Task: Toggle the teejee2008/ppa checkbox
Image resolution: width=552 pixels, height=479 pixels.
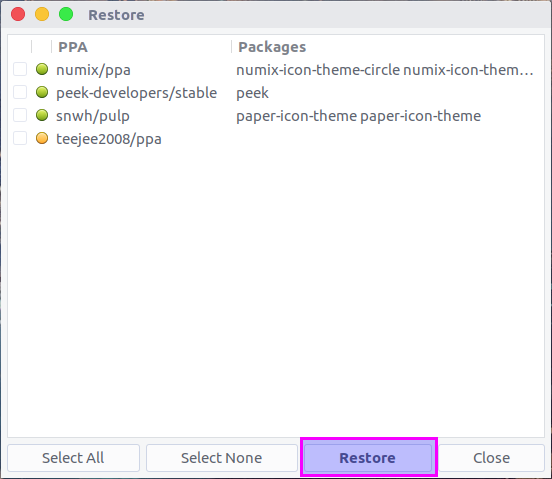Action: 20,138
